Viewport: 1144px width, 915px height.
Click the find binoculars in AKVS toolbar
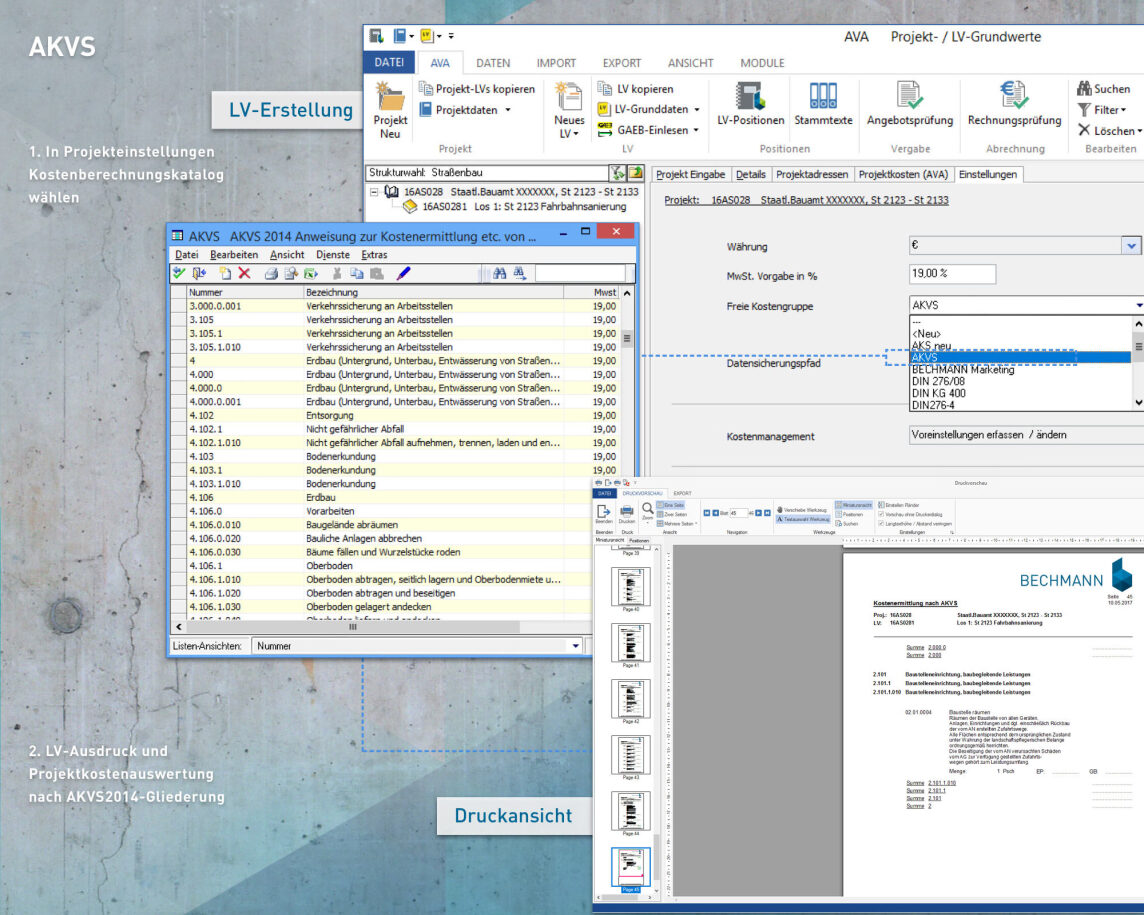(x=499, y=273)
